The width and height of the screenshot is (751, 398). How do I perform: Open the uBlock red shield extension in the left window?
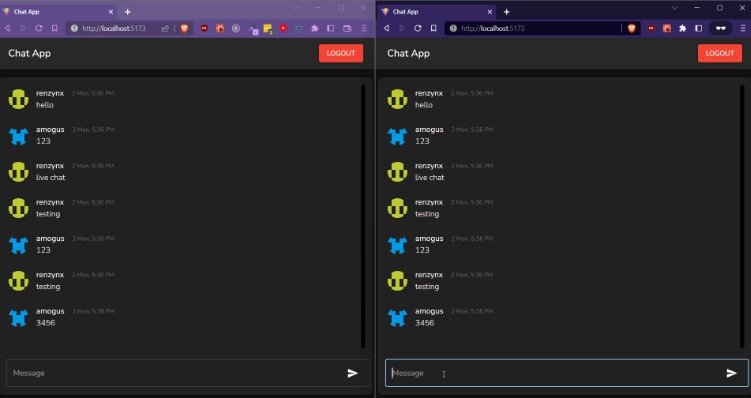(x=204, y=28)
